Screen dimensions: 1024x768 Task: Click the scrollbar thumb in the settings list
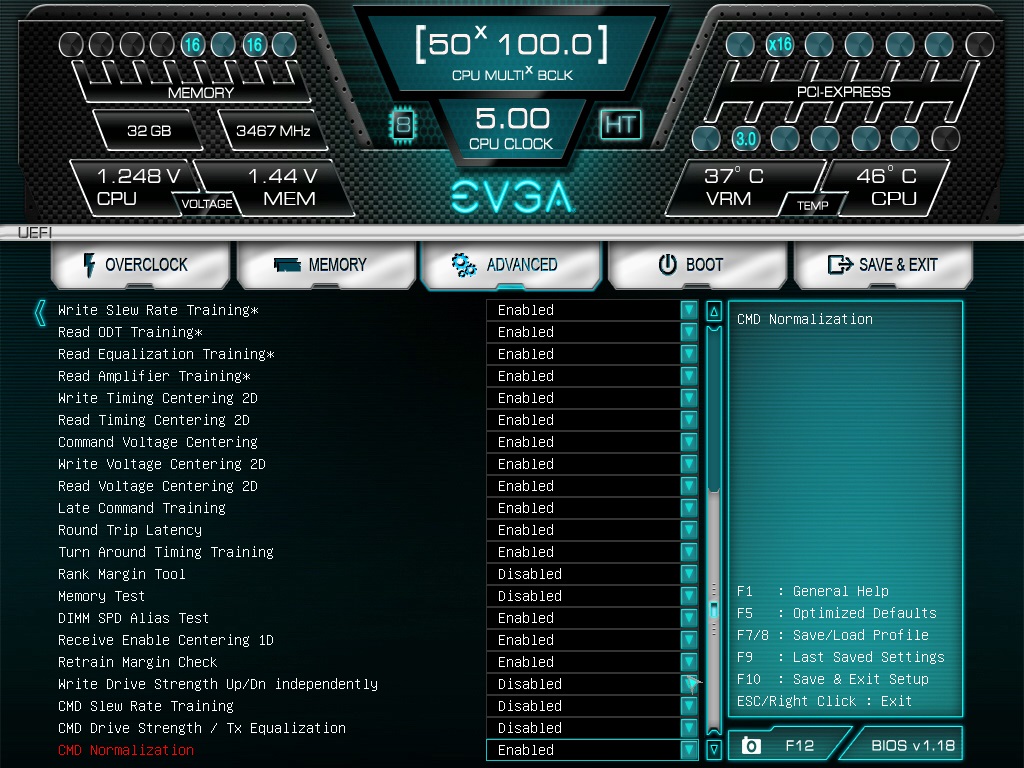tap(714, 611)
